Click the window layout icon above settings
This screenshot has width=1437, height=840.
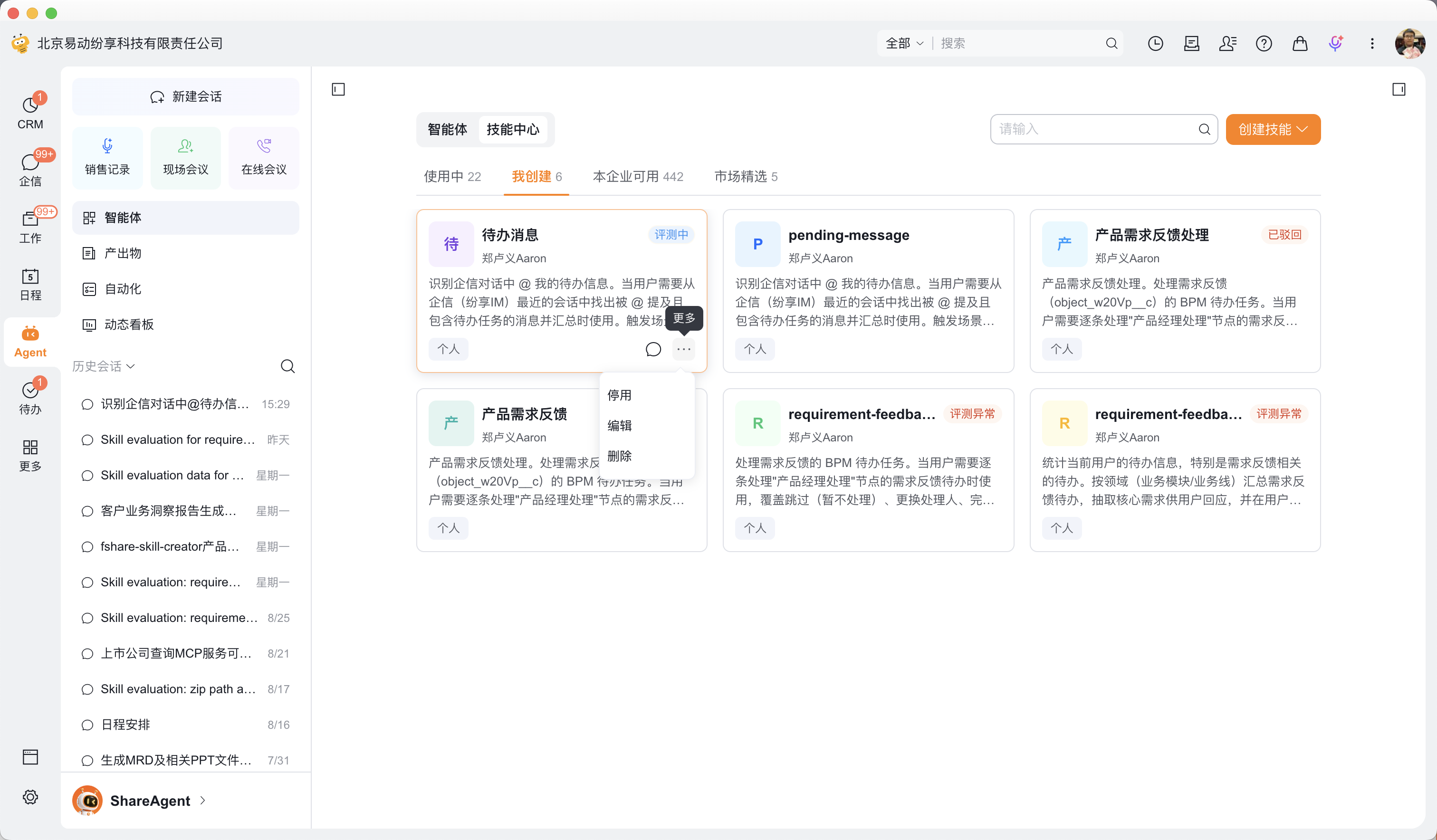pyautogui.click(x=30, y=757)
